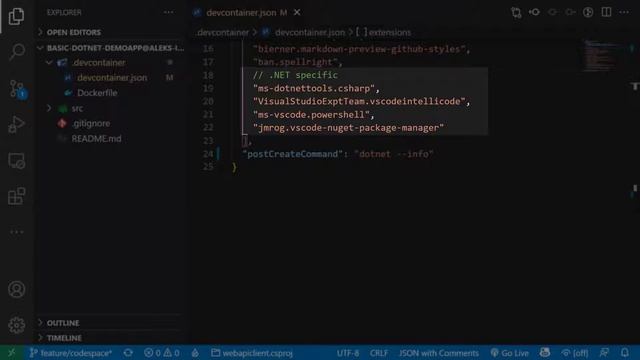Click the flame icon in status bar
This screenshot has height=360, width=640.
[195, 353]
